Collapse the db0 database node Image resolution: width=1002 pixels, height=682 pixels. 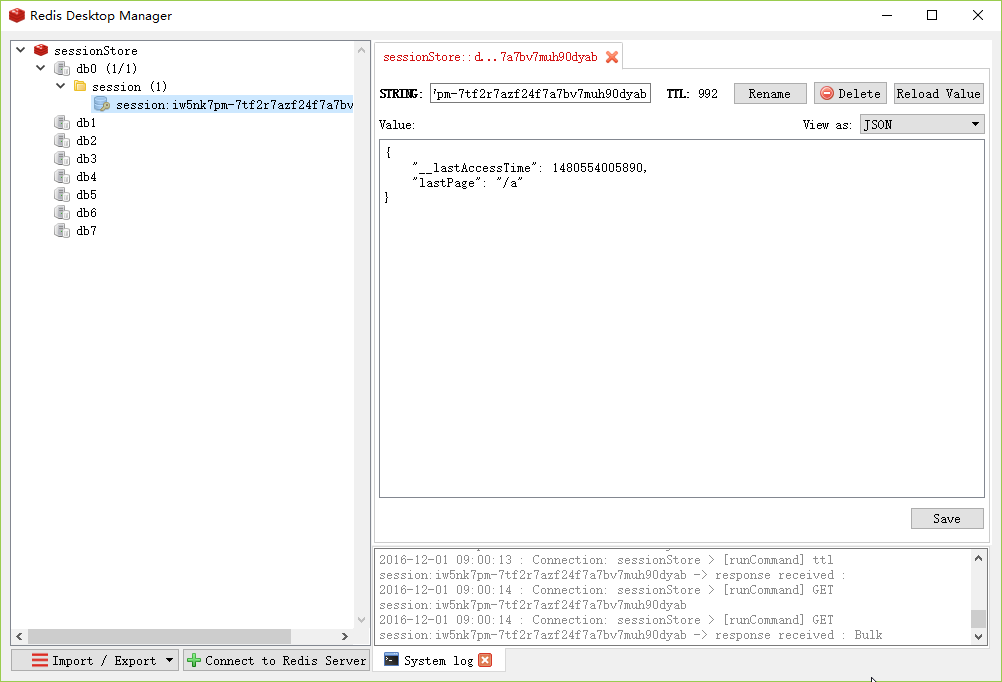pos(41,67)
